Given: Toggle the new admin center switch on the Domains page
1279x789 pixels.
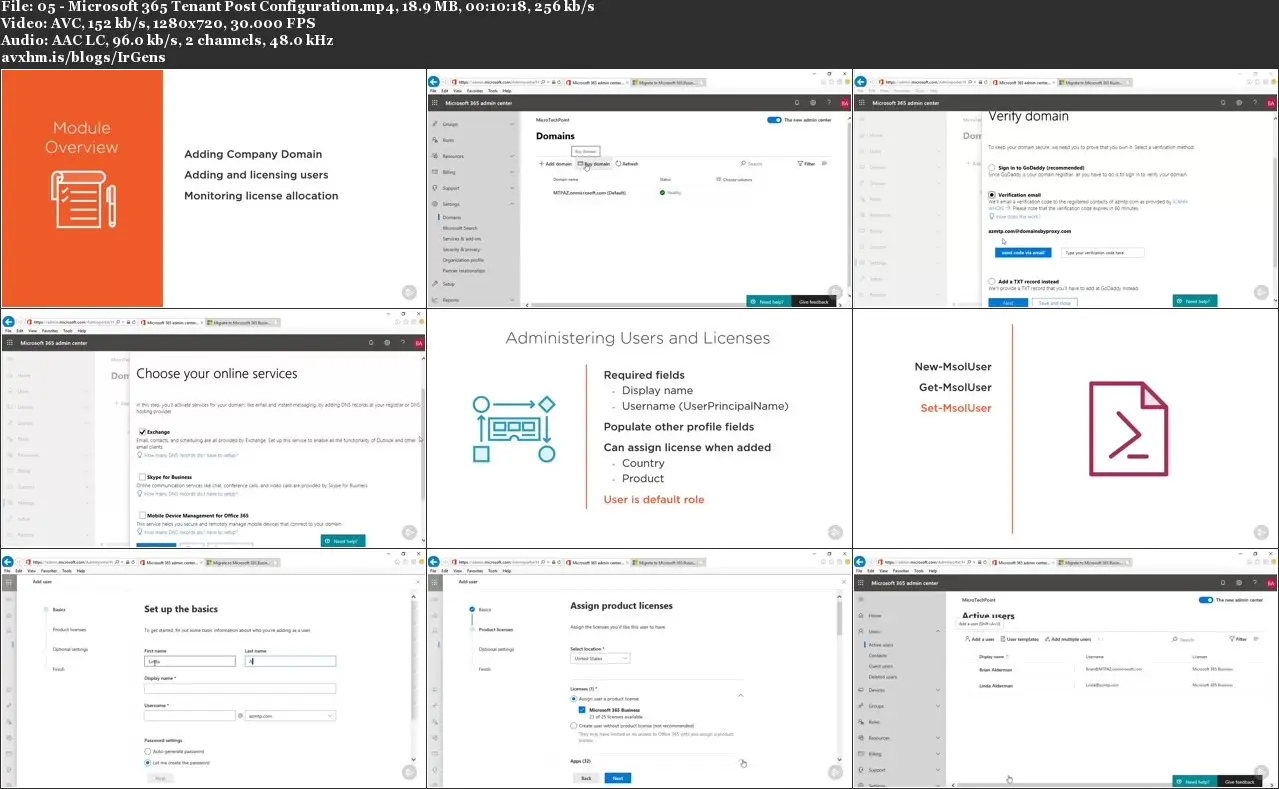Looking at the screenshot, I should coord(774,120).
